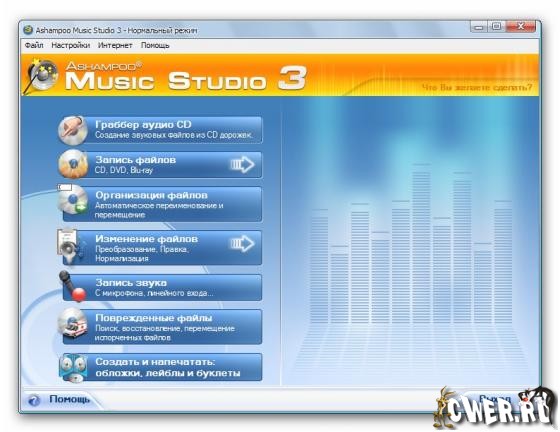560x432 pixels.
Task: Click the disc icon for Организация файлов
Action: [x=73, y=199]
